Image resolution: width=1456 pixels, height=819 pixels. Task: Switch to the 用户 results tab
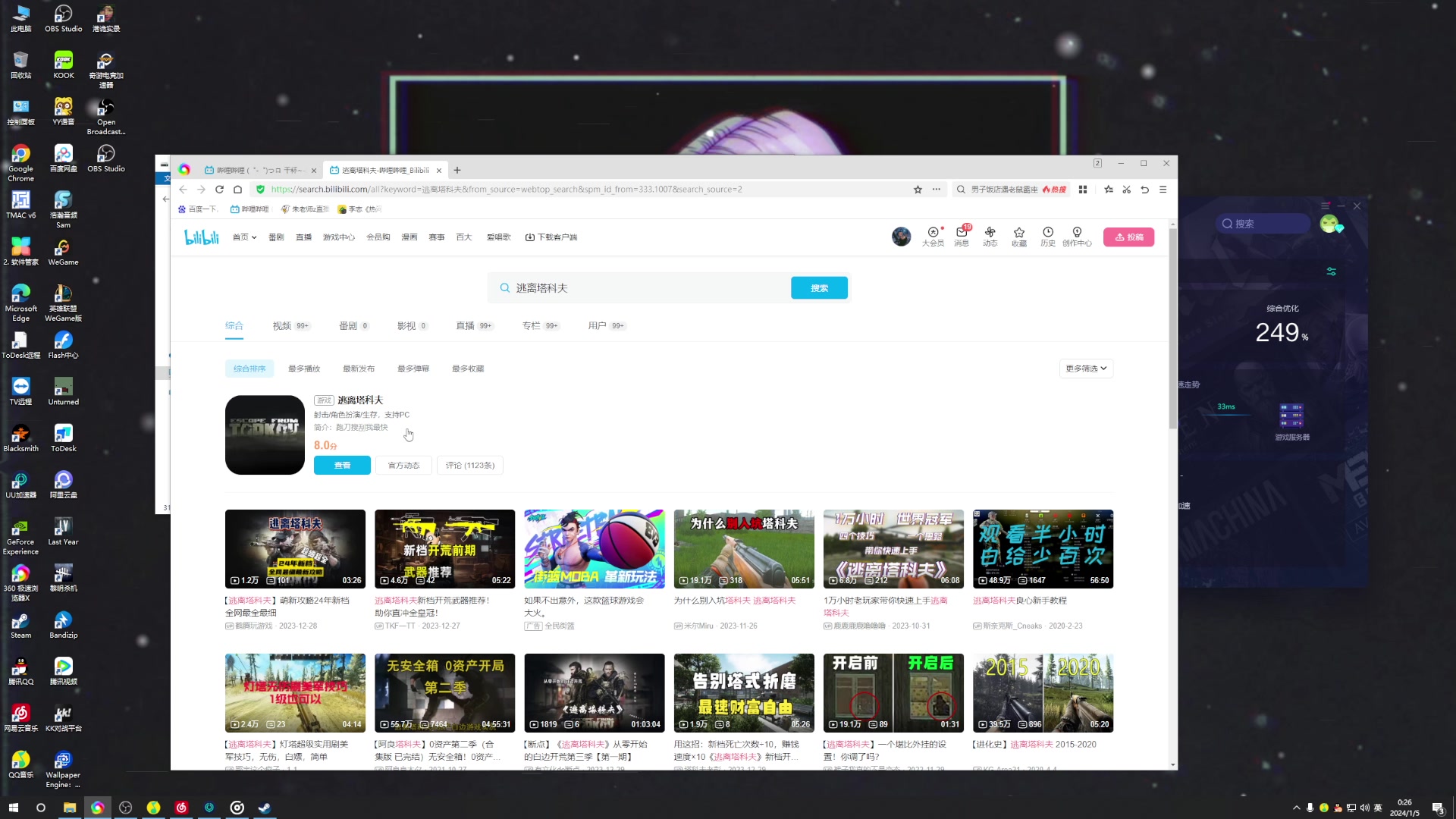coord(607,326)
